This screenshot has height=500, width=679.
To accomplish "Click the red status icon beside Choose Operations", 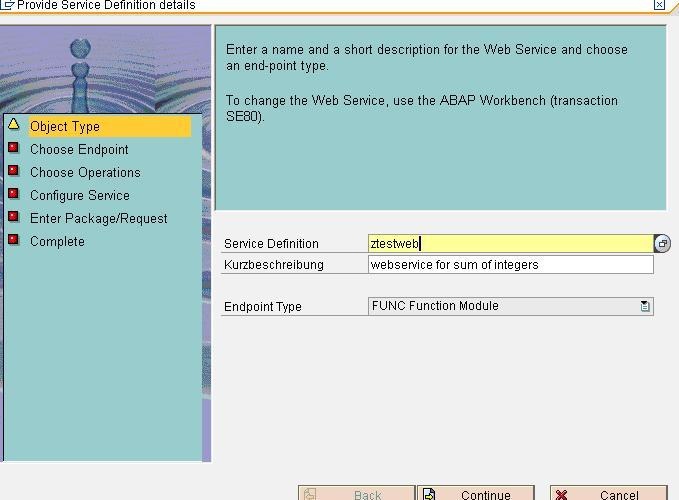I will (14, 171).
